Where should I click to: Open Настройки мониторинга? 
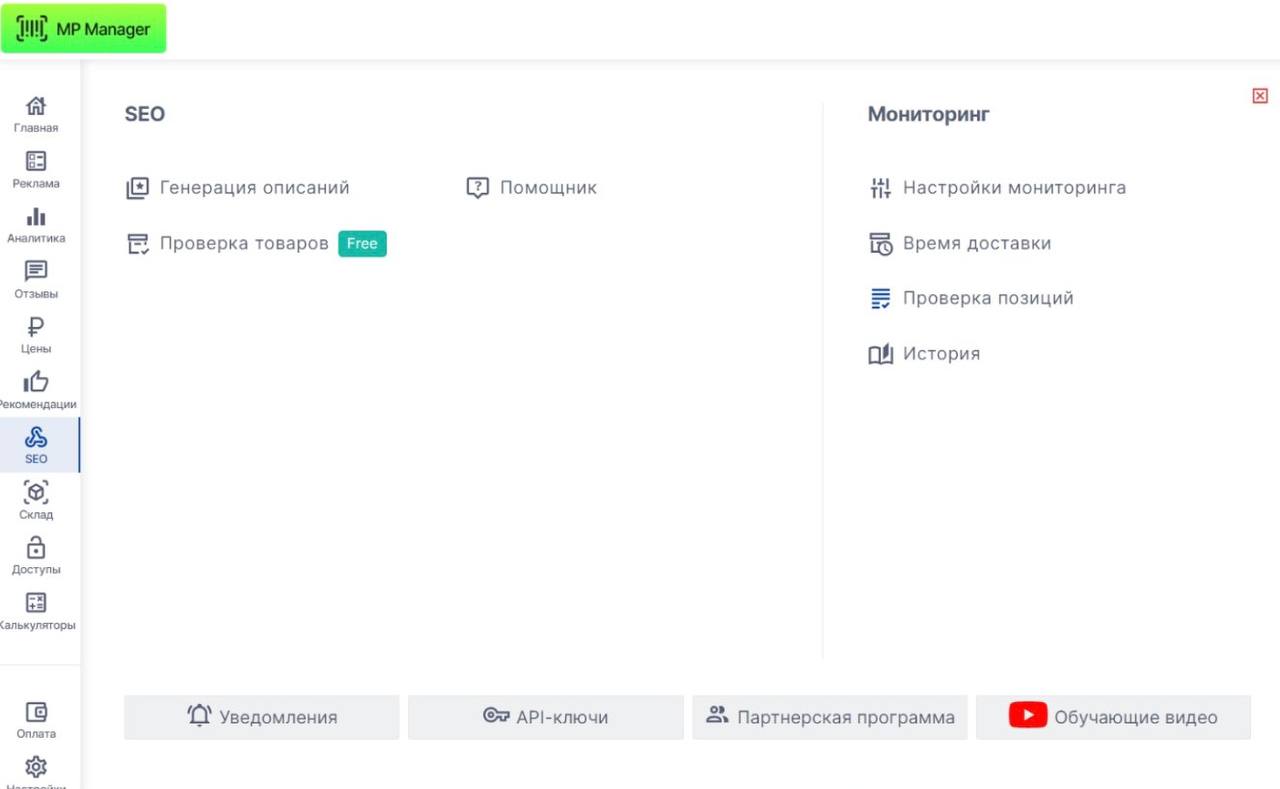pyautogui.click(x=1013, y=188)
